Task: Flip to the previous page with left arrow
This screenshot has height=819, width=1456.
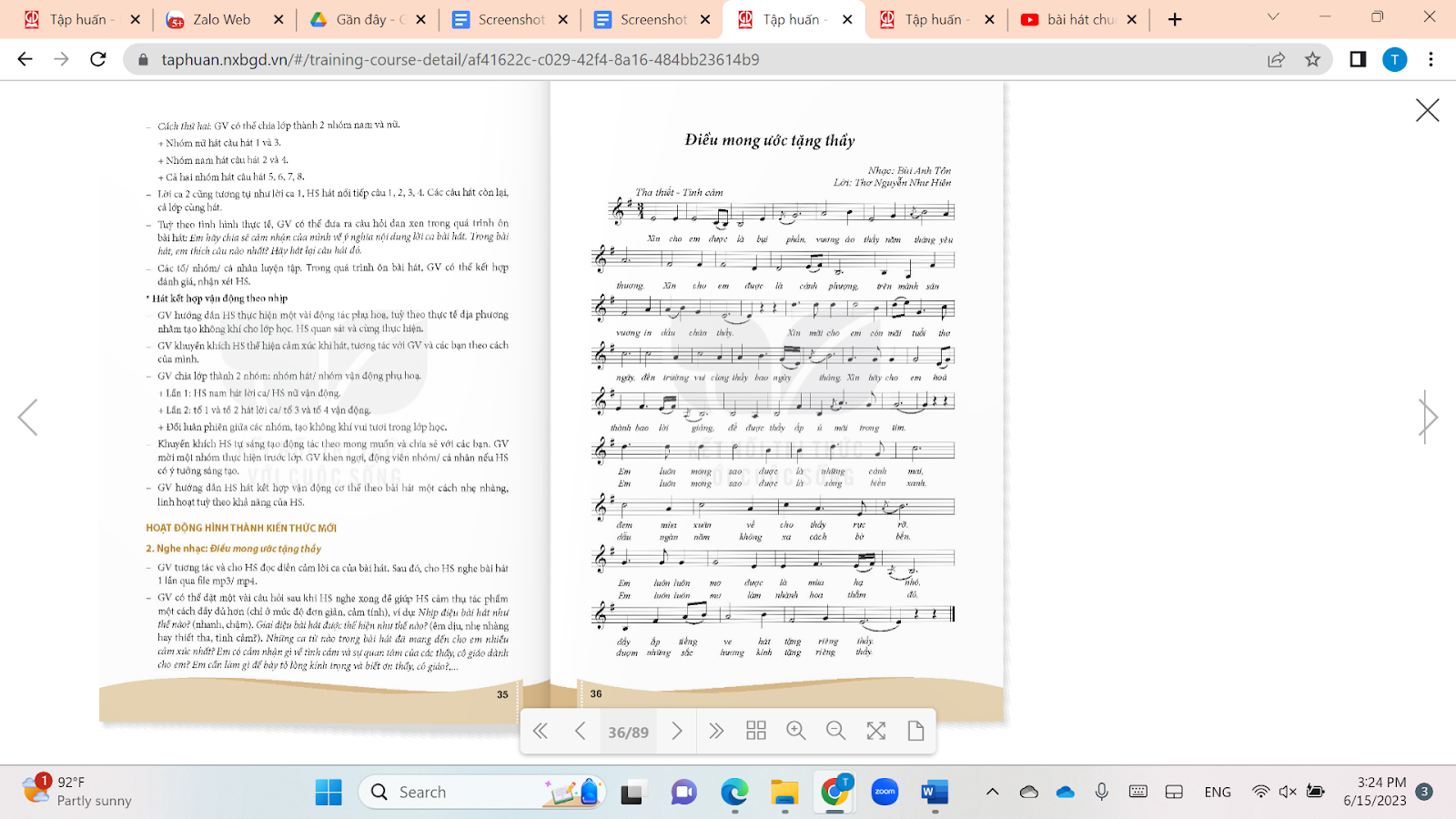Action: coord(27,418)
